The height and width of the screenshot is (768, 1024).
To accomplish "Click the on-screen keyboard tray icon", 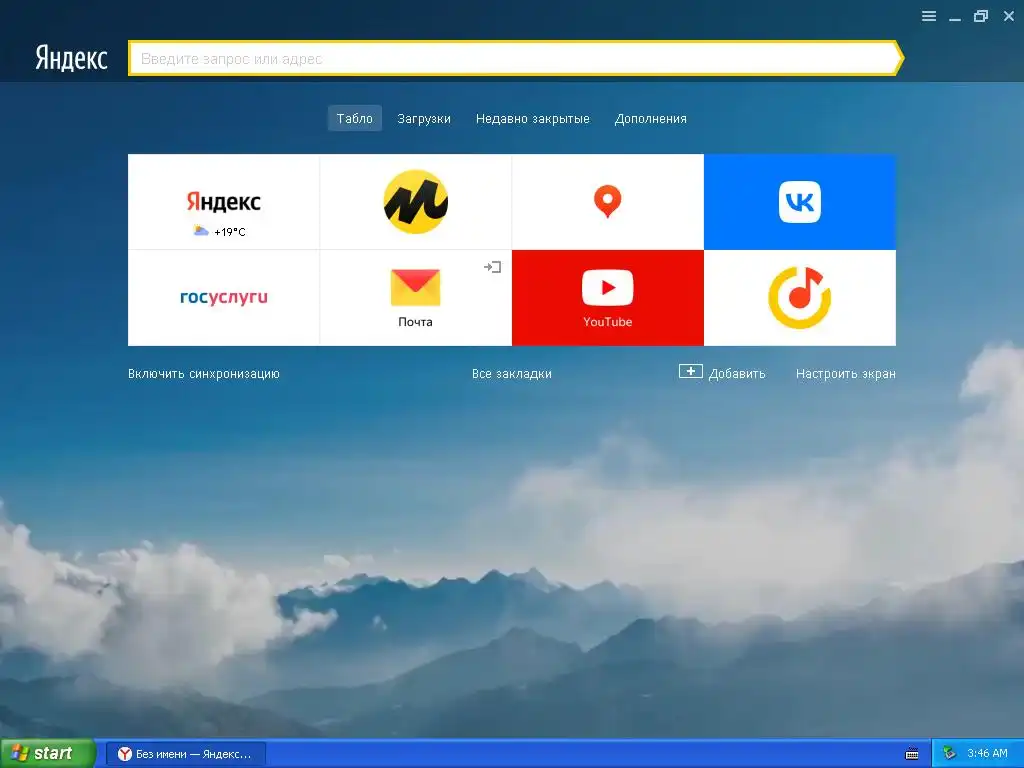I will (x=912, y=754).
